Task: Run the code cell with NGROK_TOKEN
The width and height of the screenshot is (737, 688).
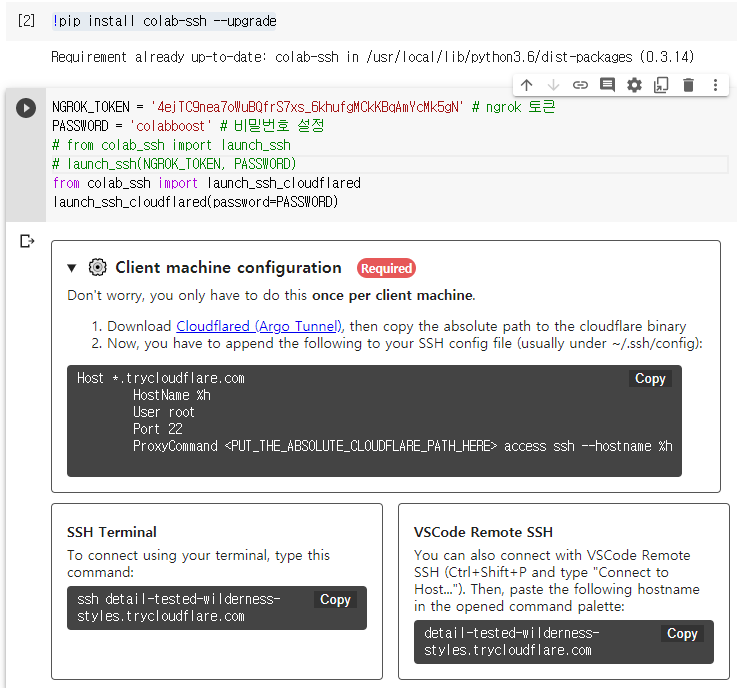Action: point(26,108)
